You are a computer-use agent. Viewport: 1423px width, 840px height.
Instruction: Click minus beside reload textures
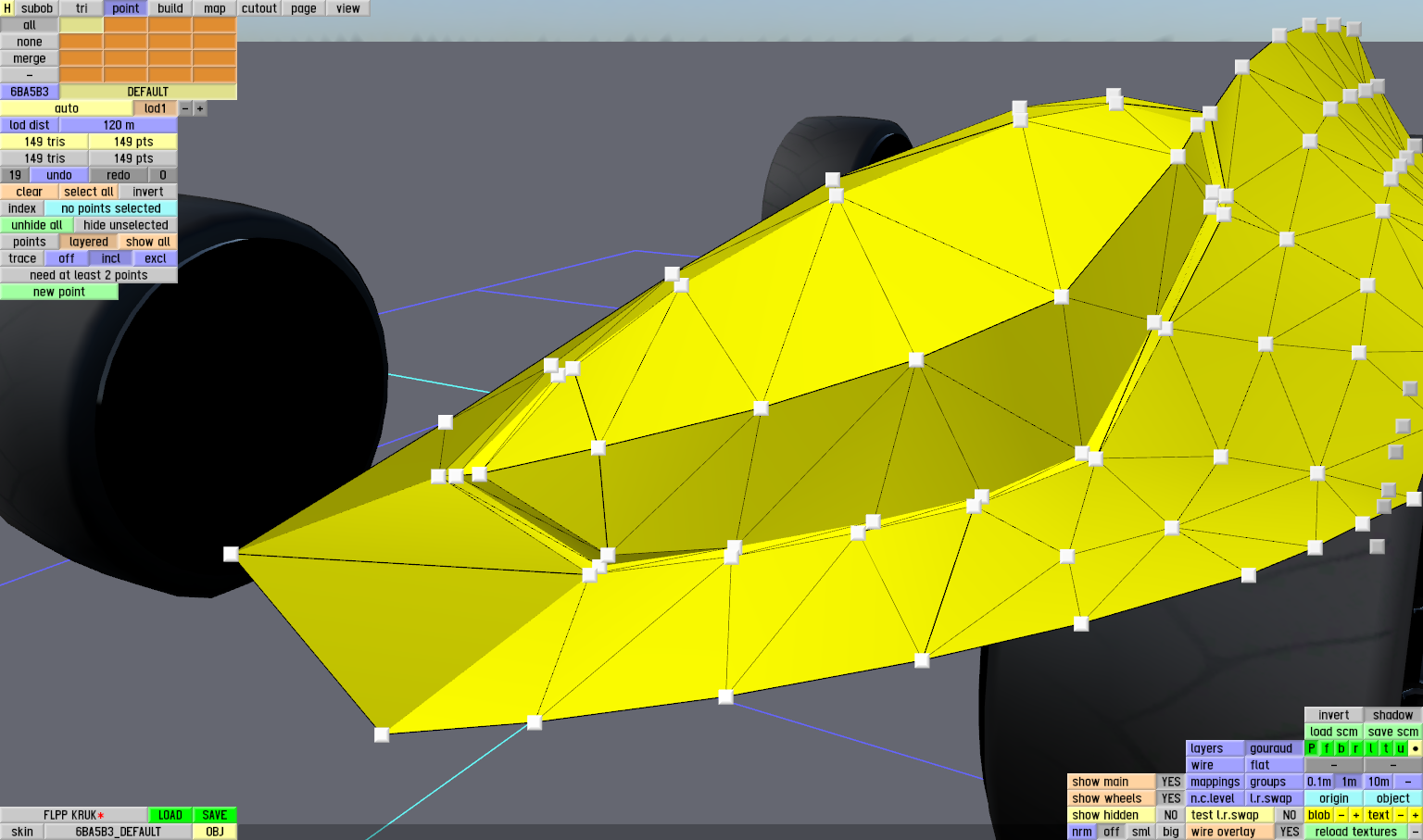point(1415,832)
